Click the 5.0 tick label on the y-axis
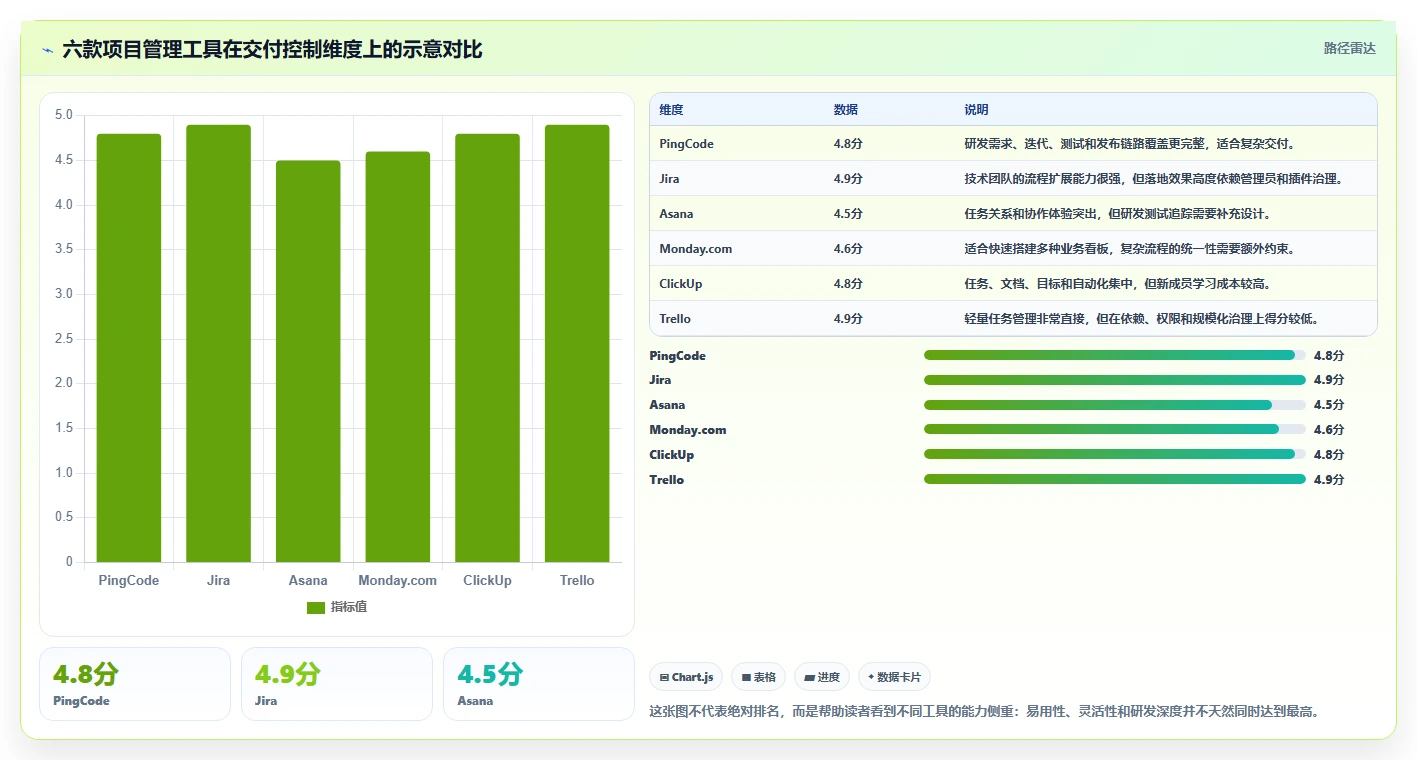The width and height of the screenshot is (1417, 760). pyautogui.click(x=63, y=115)
